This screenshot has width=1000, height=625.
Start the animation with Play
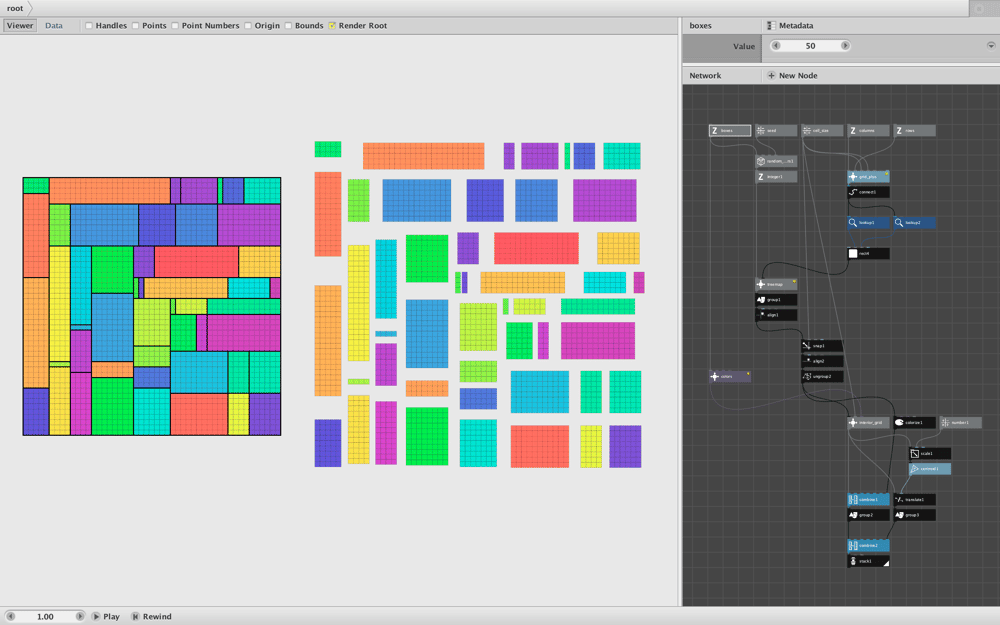(106, 616)
